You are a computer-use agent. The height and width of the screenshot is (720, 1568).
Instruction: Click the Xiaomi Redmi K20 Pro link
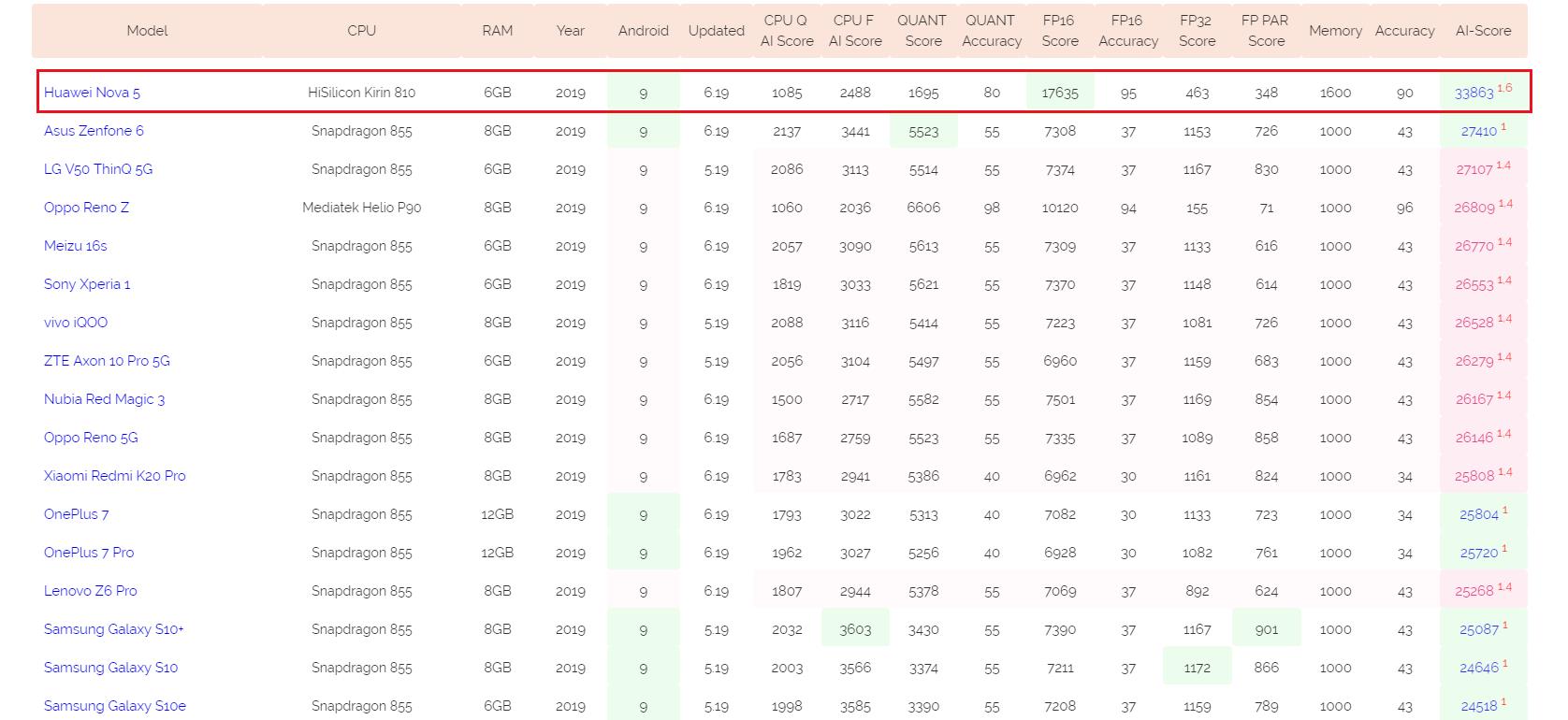[115, 476]
